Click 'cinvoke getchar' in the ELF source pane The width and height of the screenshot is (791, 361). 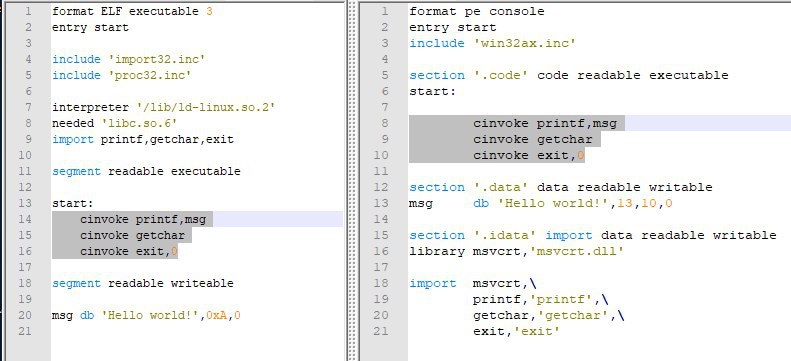click(x=132, y=235)
